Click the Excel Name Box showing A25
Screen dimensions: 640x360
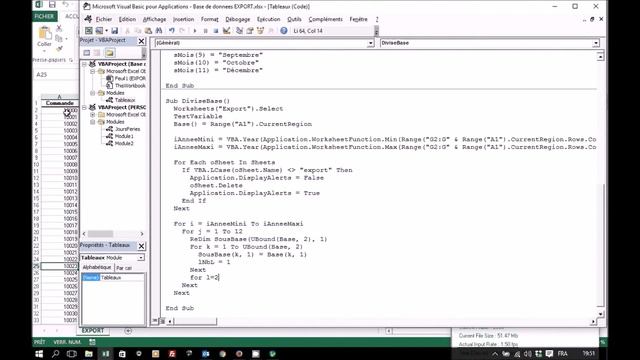click(x=56, y=75)
